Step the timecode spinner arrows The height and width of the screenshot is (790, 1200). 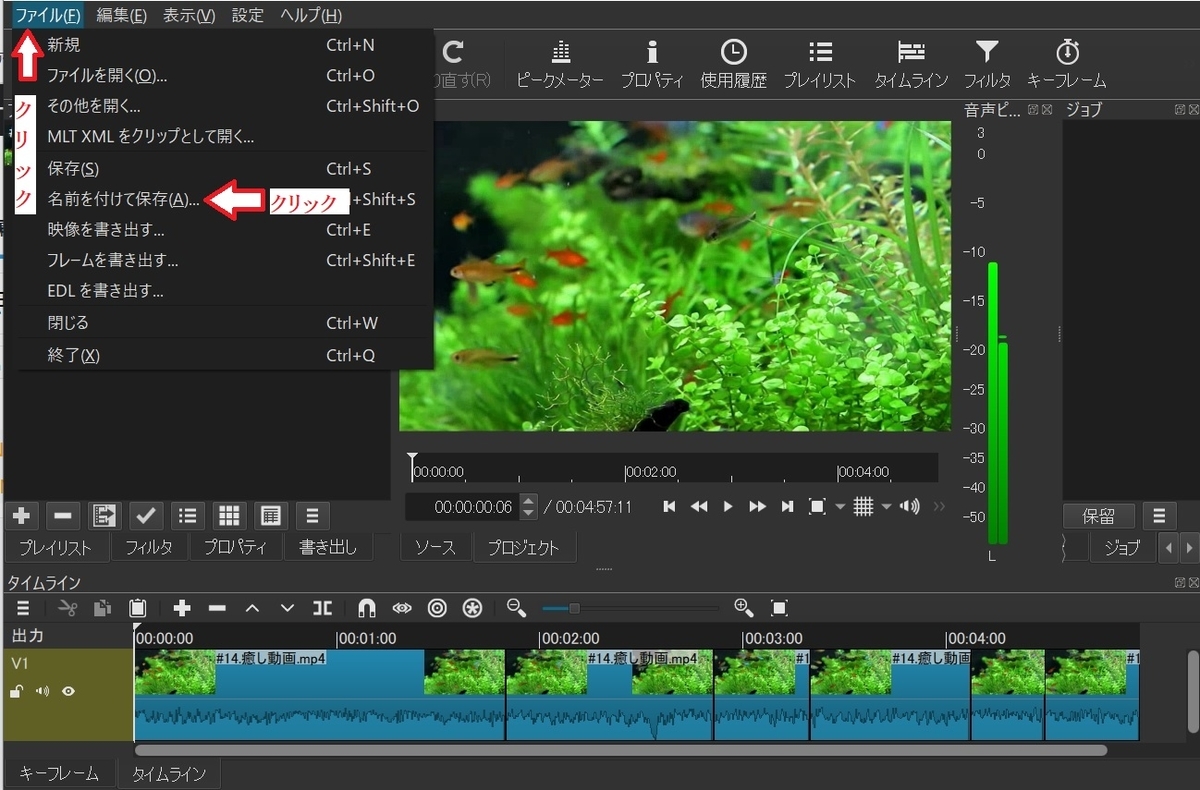click(x=529, y=507)
